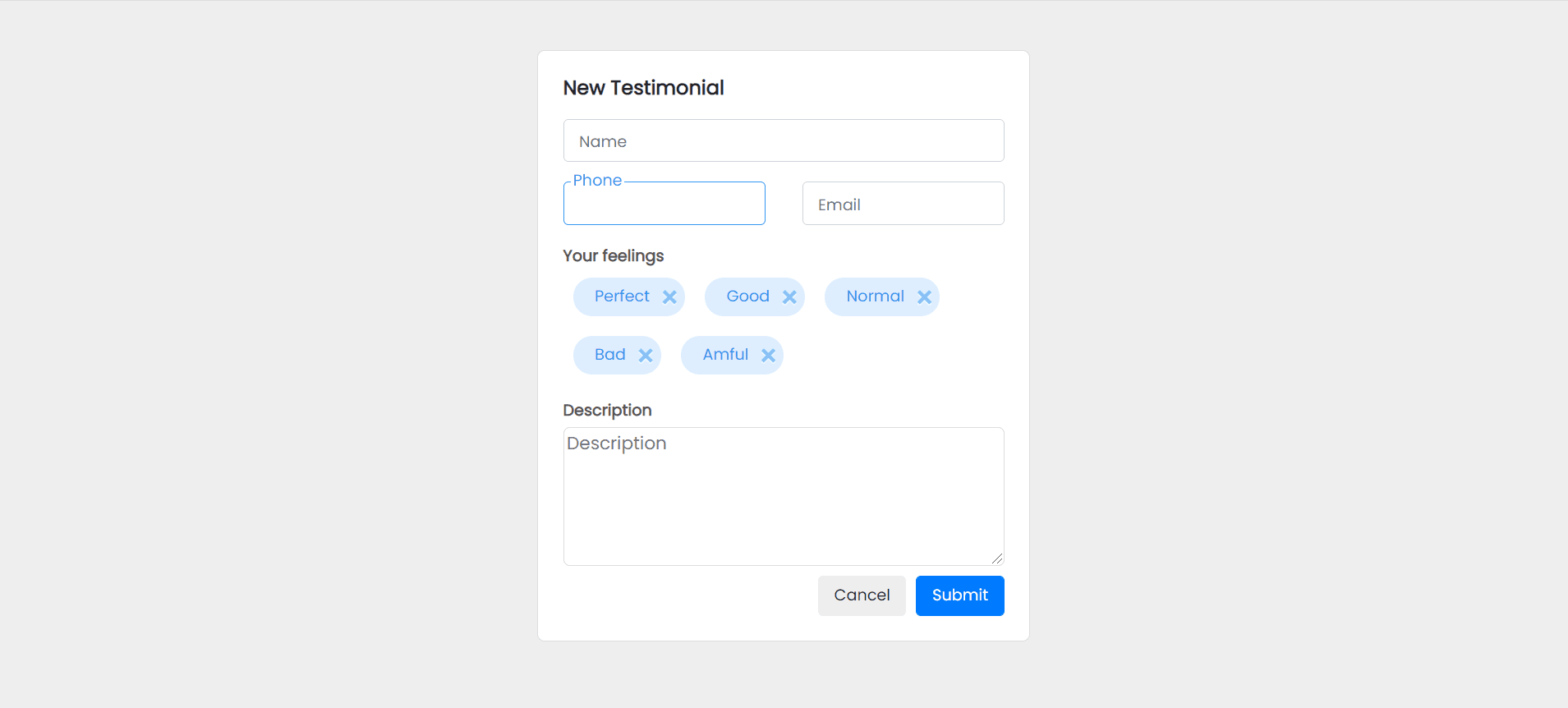Remove the Normal feeling tag

[924, 297]
